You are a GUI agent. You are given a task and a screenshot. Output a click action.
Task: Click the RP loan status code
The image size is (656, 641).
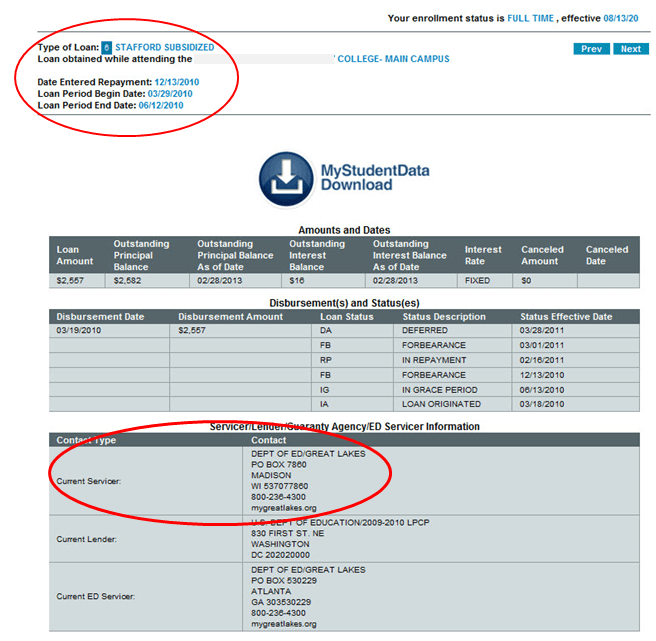325,360
